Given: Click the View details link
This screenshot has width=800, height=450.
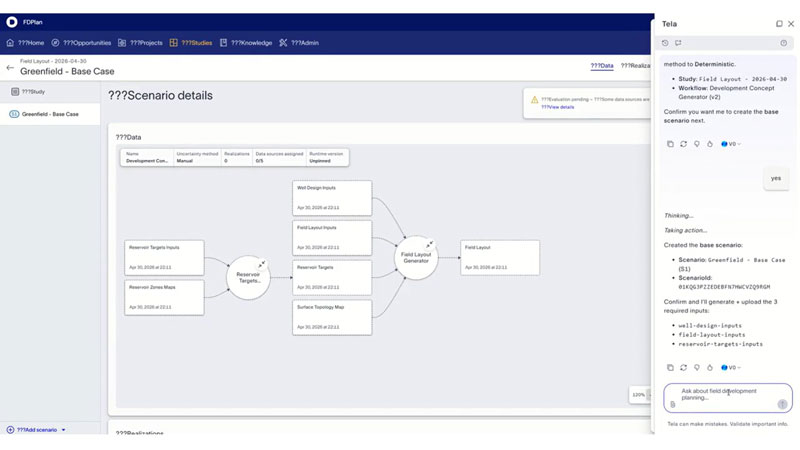Looking at the screenshot, I should 558,107.
